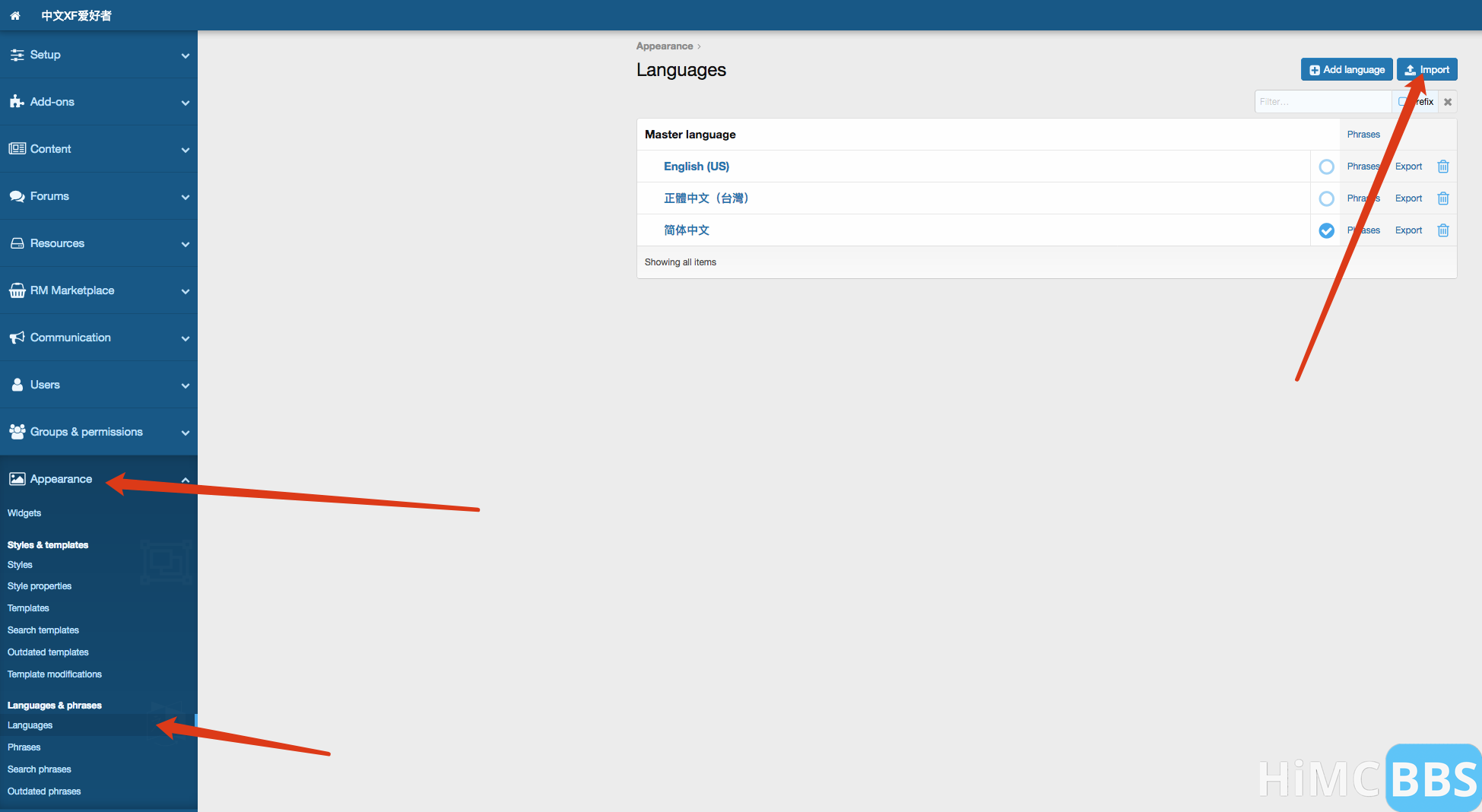This screenshot has height=812, width=1482.
Task: Toggle the 简体中文 default language radio
Action: coord(1326,230)
